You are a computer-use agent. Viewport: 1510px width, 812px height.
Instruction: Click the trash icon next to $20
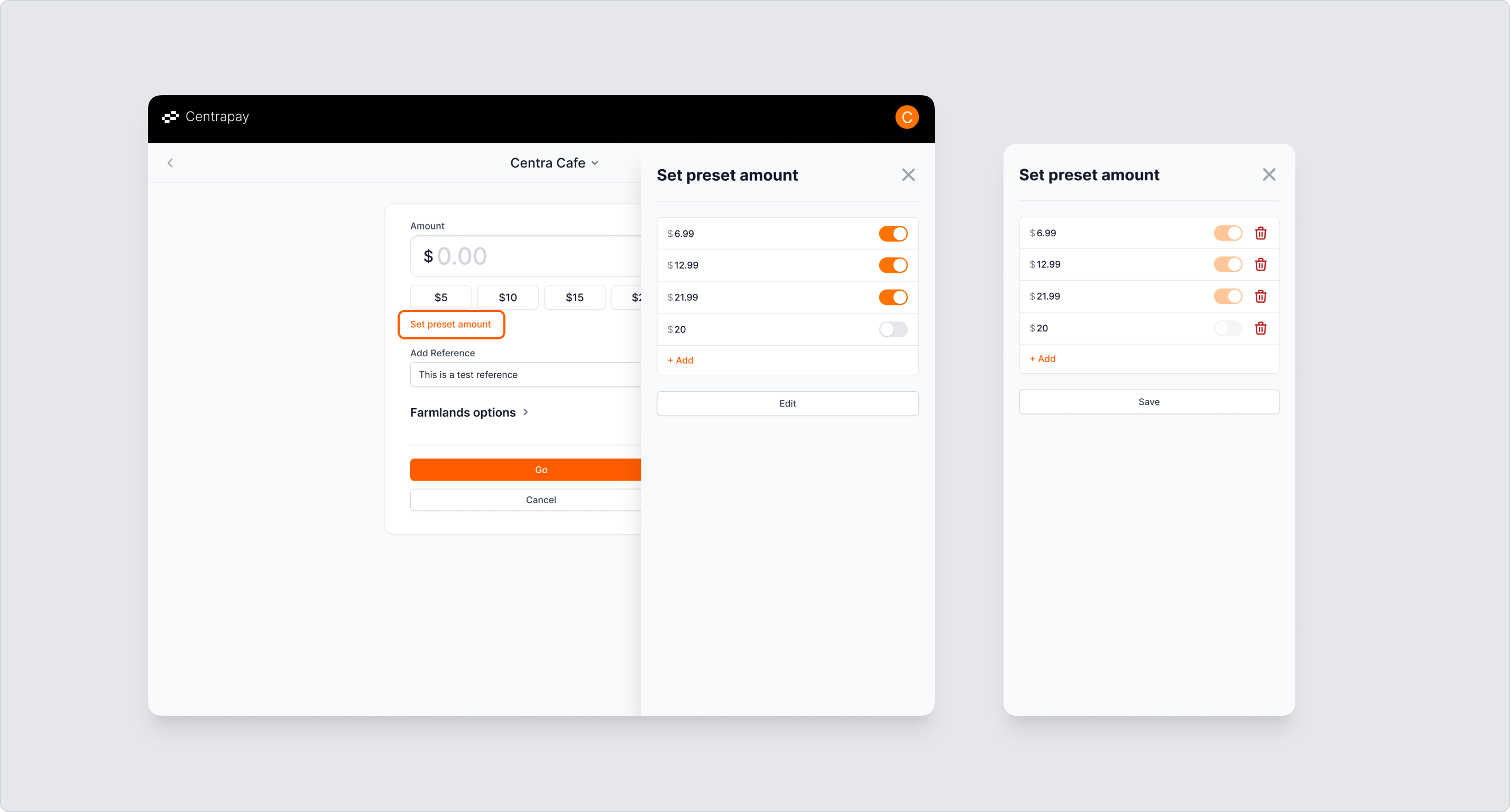(1260, 328)
